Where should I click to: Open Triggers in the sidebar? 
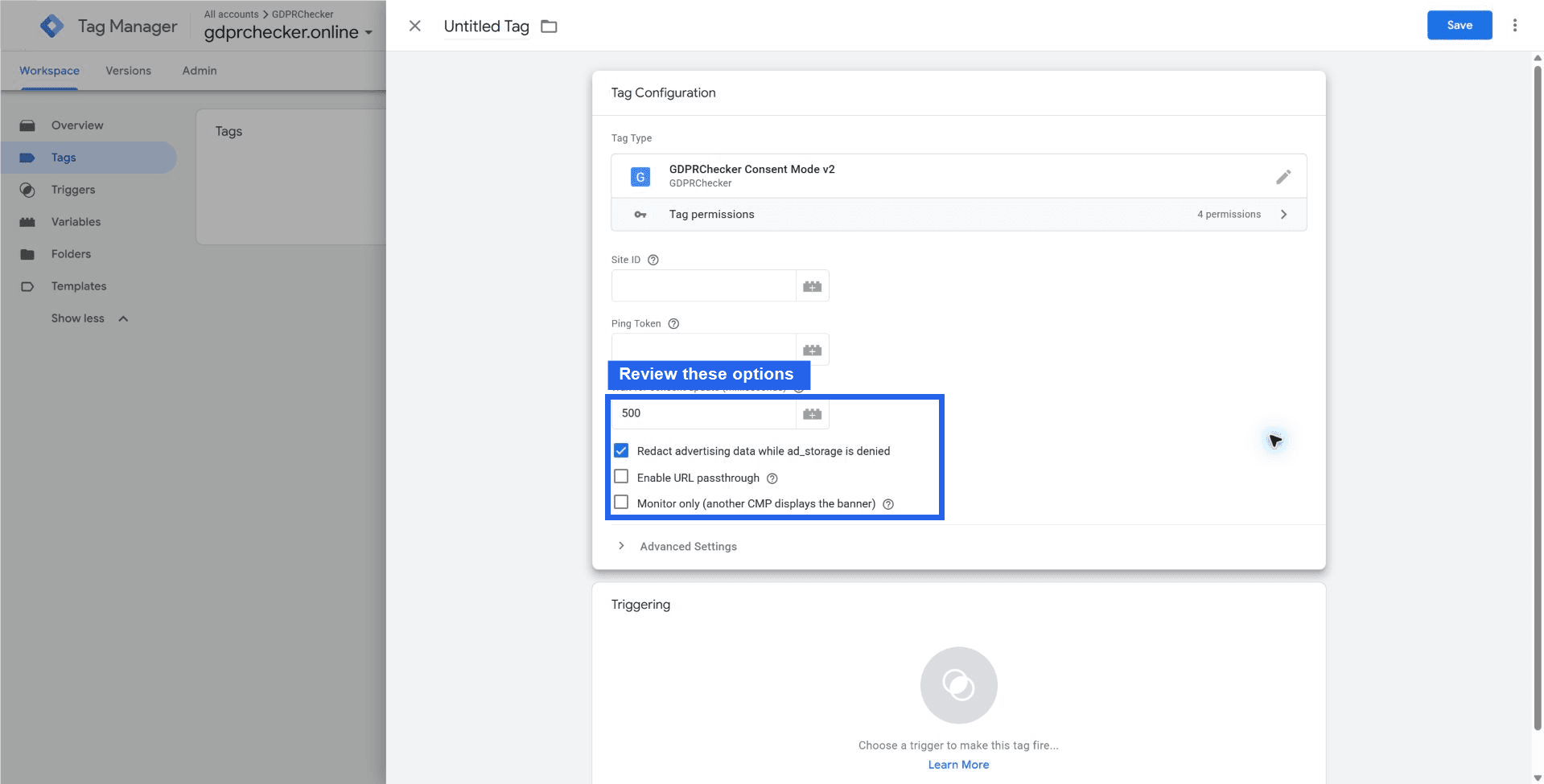pyautogui.click(x=73, y=190)
